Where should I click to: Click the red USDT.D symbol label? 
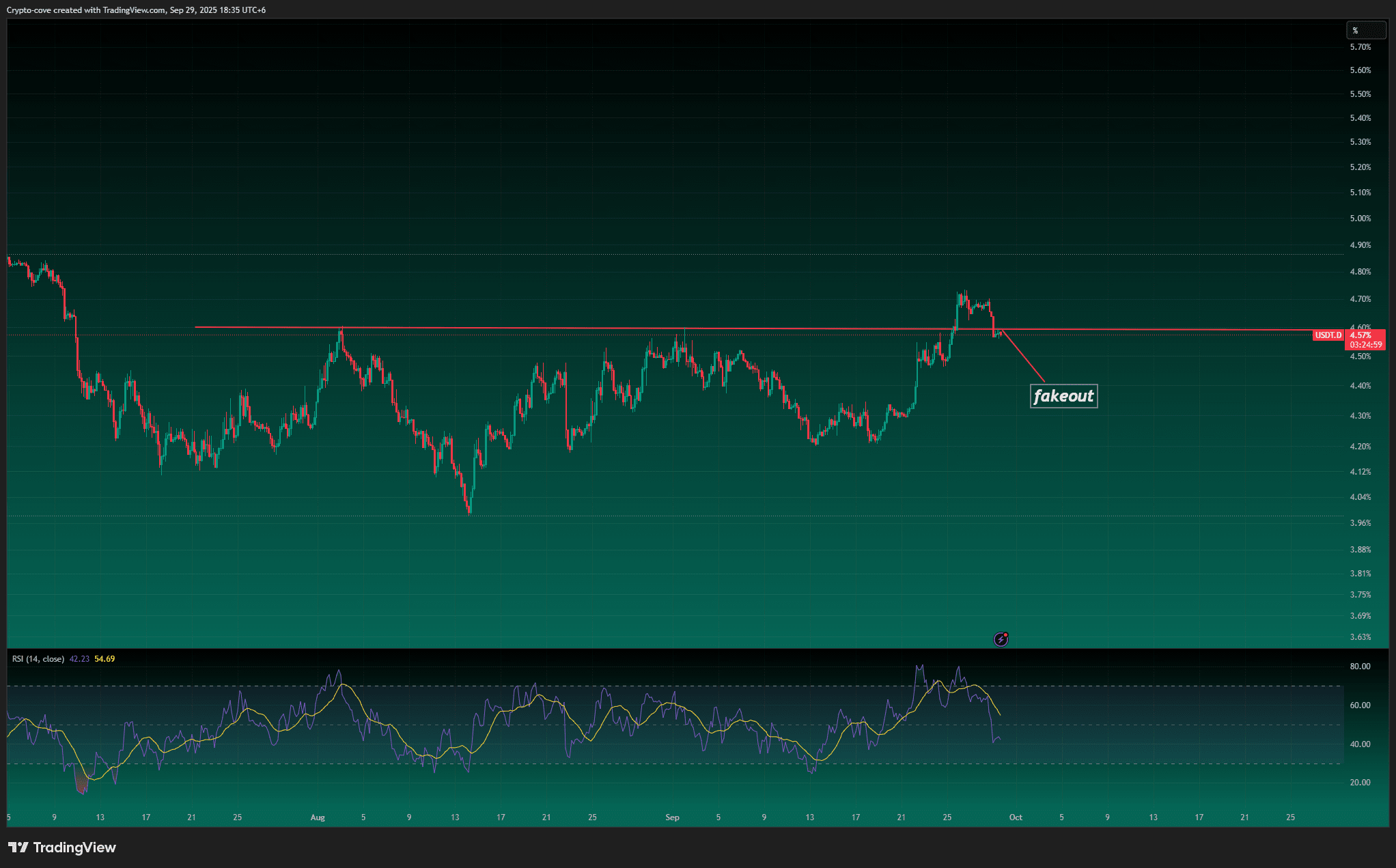coord(1328,335)
